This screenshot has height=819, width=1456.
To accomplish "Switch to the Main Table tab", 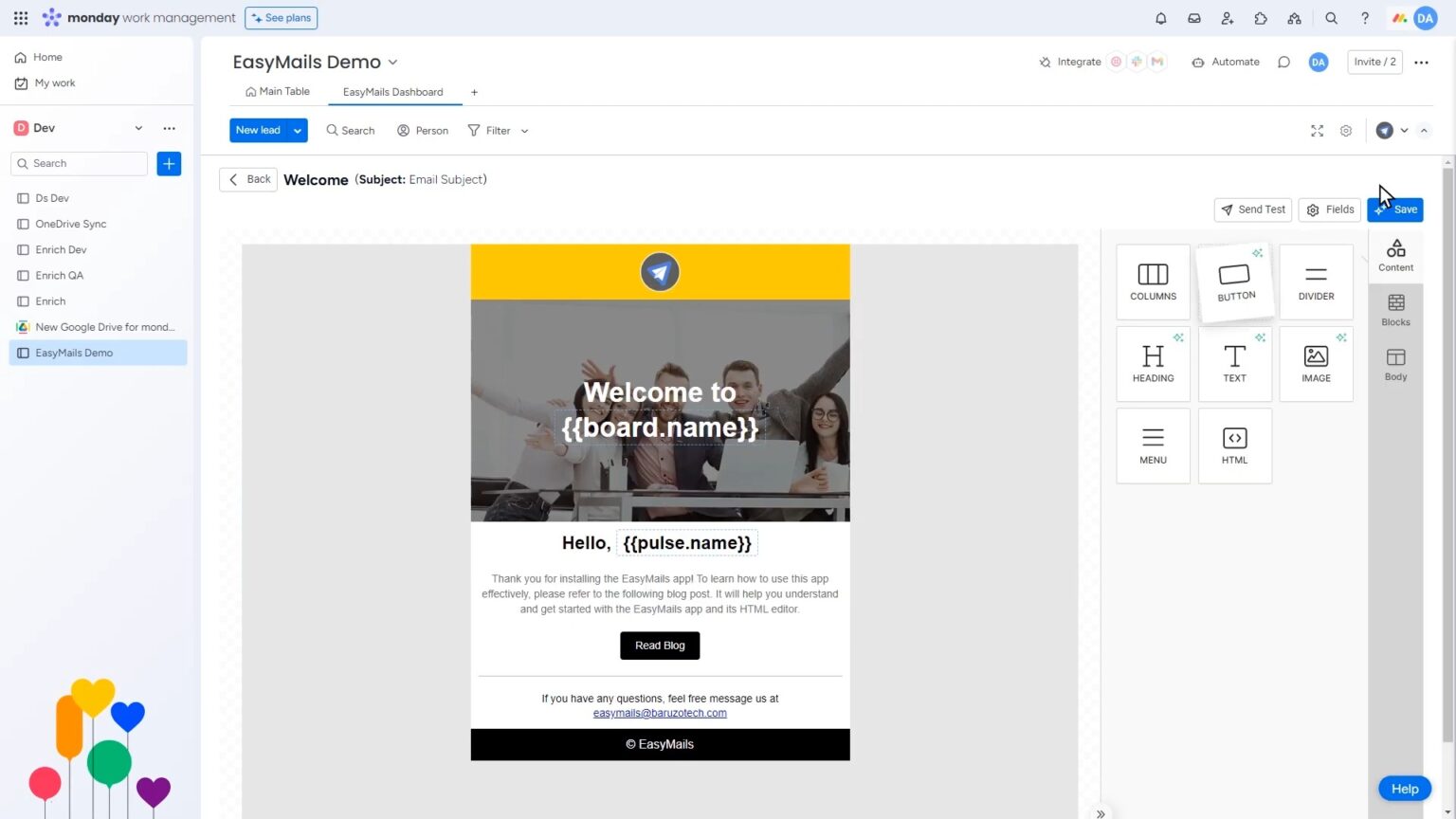I will point(278,91).
